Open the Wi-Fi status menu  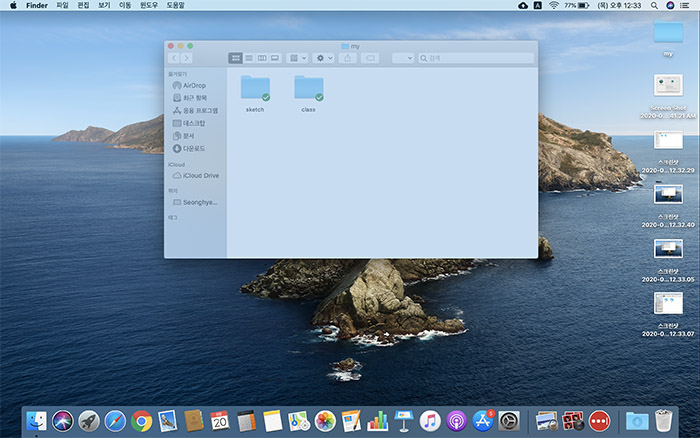pos(554,5)
